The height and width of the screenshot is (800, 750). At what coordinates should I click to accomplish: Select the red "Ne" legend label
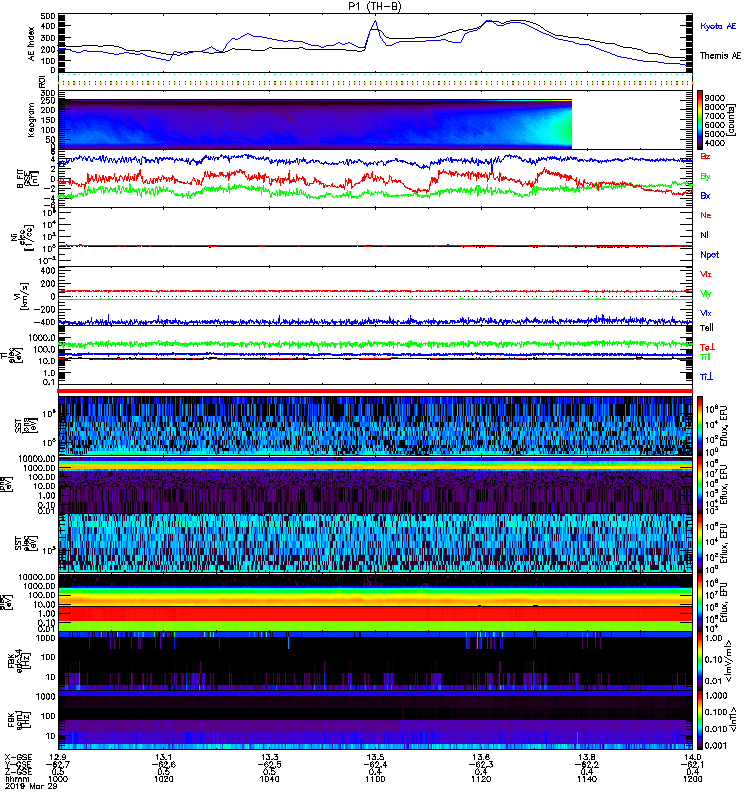[x=706, y=215]
